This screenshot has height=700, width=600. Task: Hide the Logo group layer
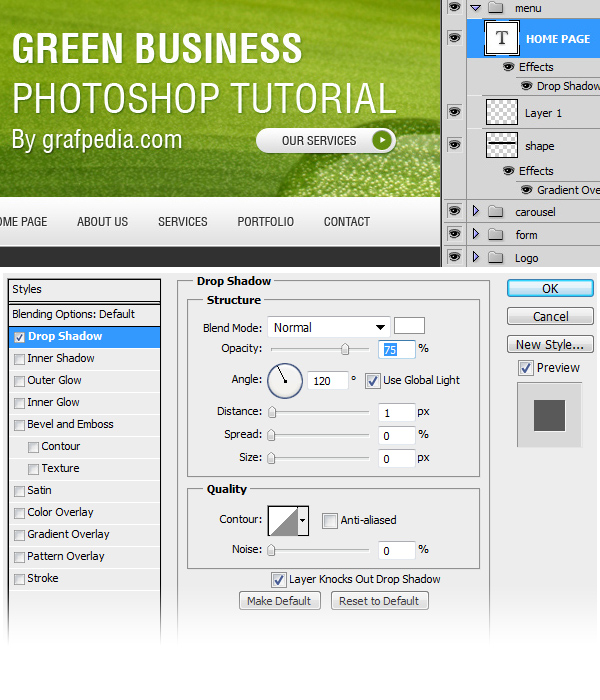pos(454,257)
